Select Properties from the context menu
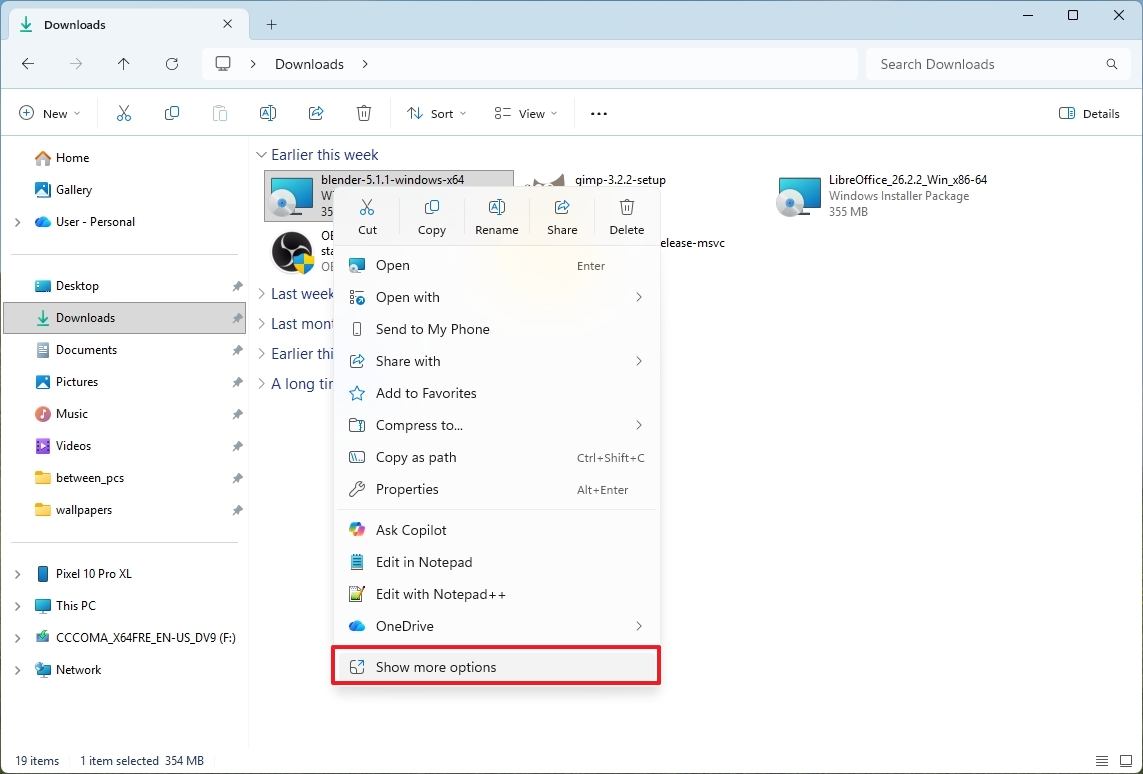This screenshot has height=774, width=1143. point(407,489)
